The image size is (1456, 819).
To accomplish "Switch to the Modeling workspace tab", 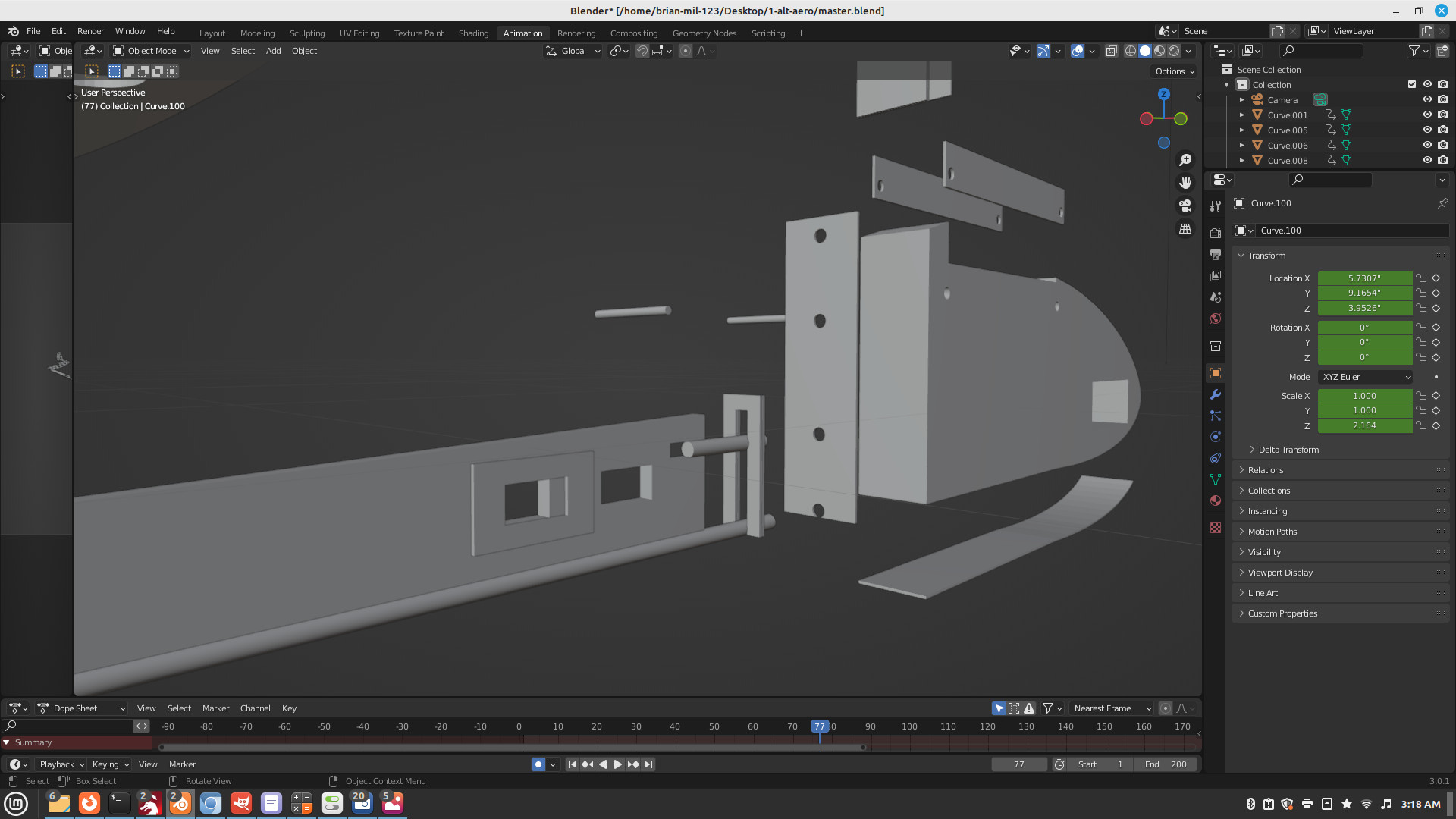I will (x=257, y=33).
